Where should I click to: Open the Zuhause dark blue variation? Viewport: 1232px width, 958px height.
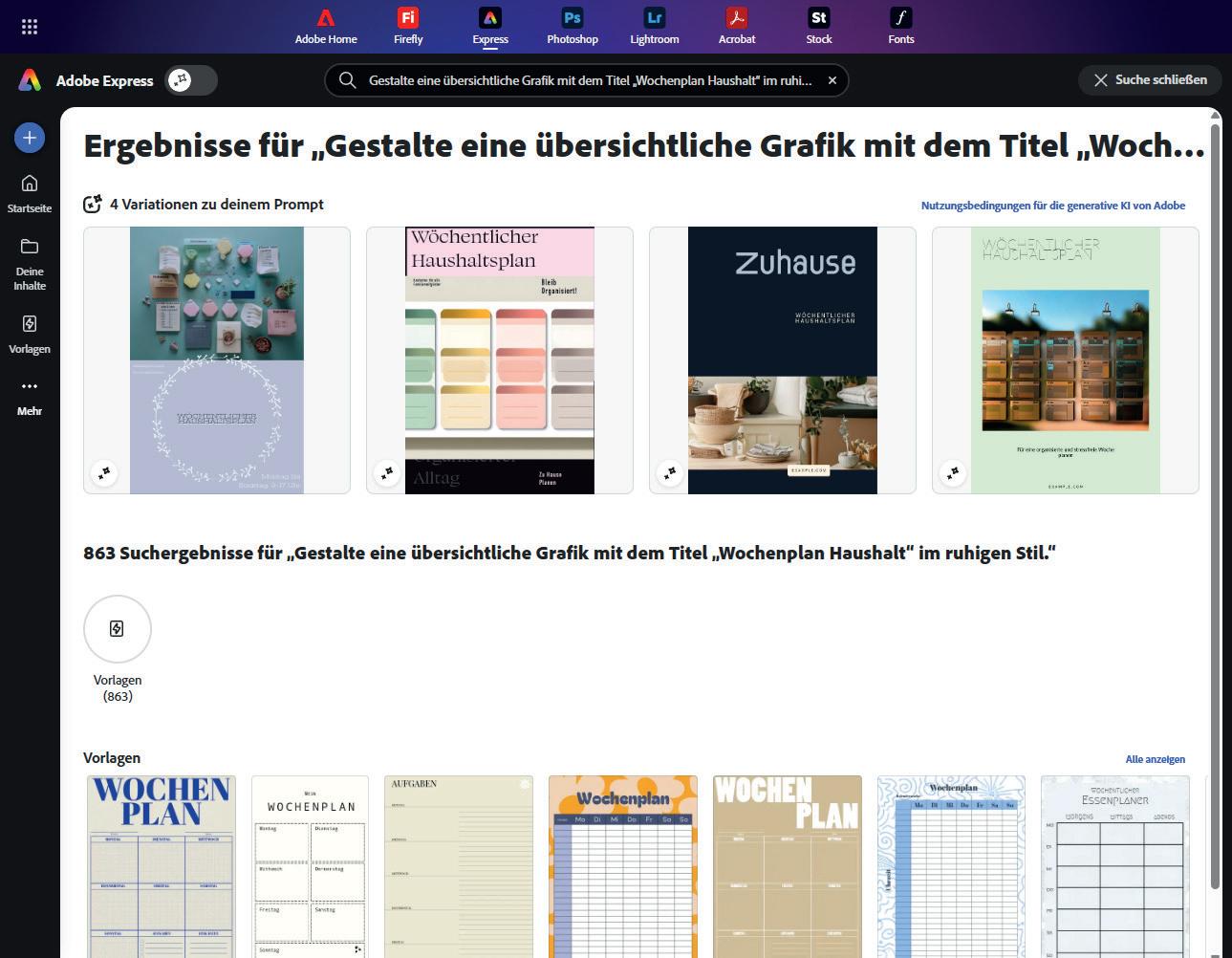tap(783, 360)
